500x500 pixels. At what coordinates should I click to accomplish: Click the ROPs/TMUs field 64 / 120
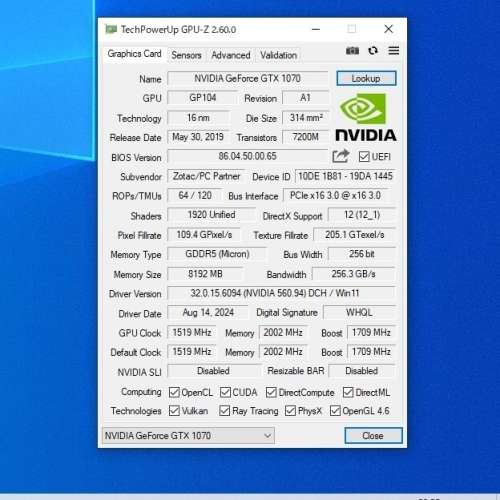pos(195,195)
